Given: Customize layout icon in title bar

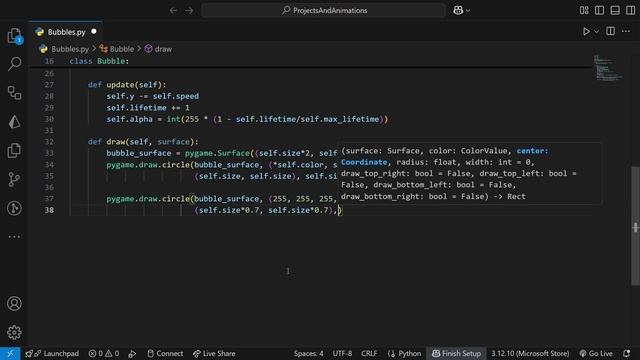Looking at the screenshot, I should 584,11.
